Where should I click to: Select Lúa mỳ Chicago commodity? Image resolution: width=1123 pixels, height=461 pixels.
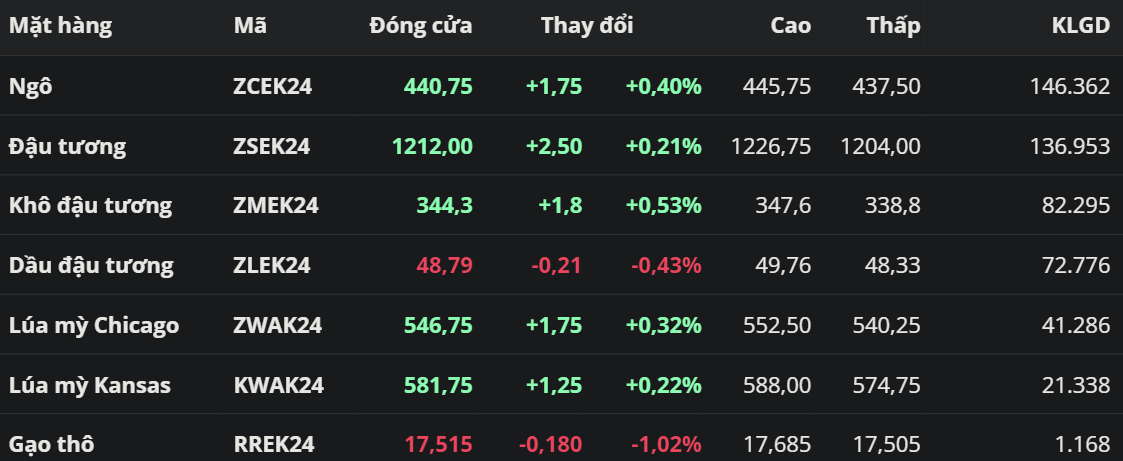94,325
